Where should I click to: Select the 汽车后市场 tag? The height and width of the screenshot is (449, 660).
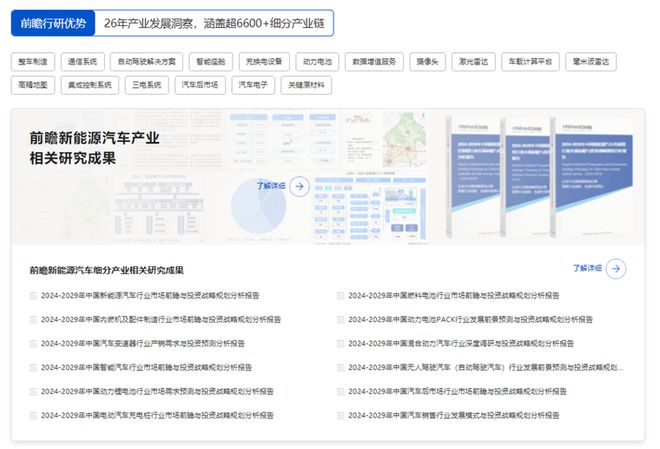point(200,85)
